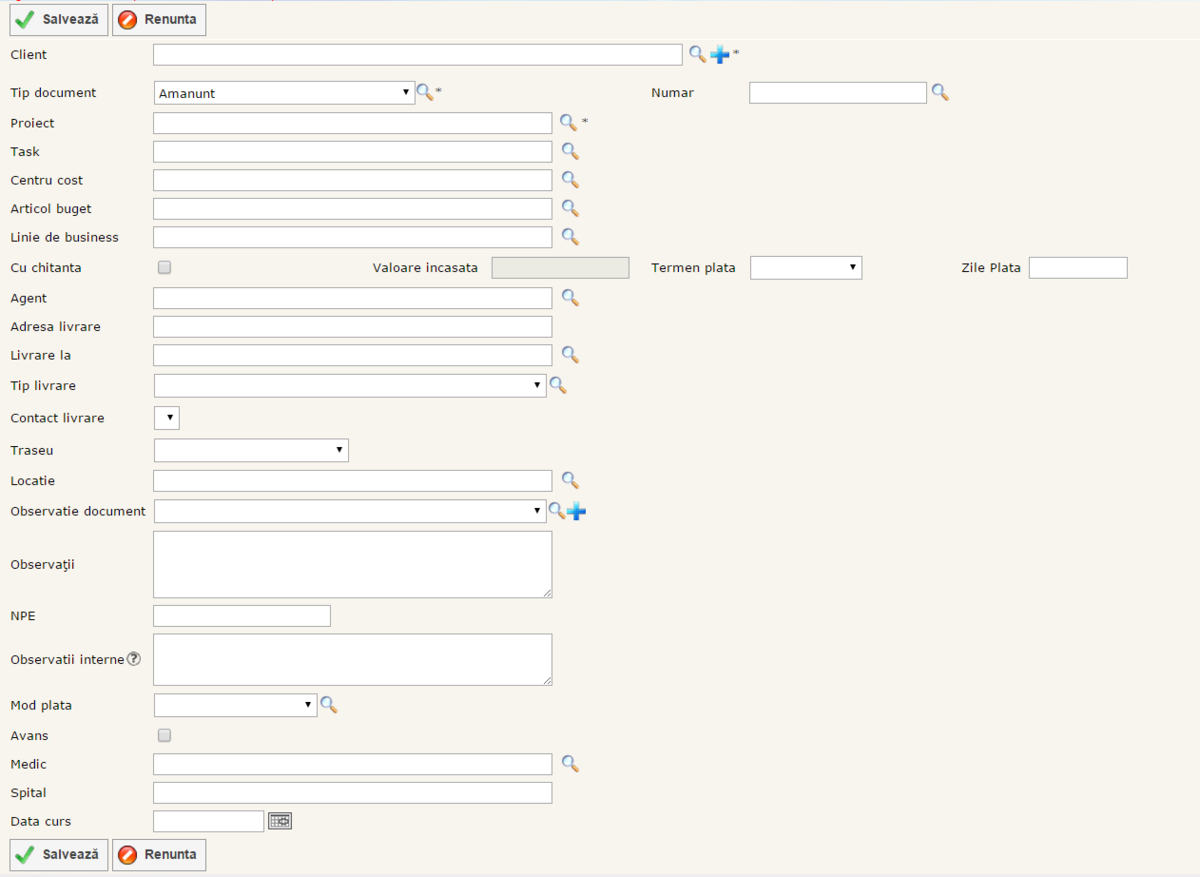This screenshot has height=877, width=1200.
Task: Open the Traseu dropdown list
Action: (251, 450)
